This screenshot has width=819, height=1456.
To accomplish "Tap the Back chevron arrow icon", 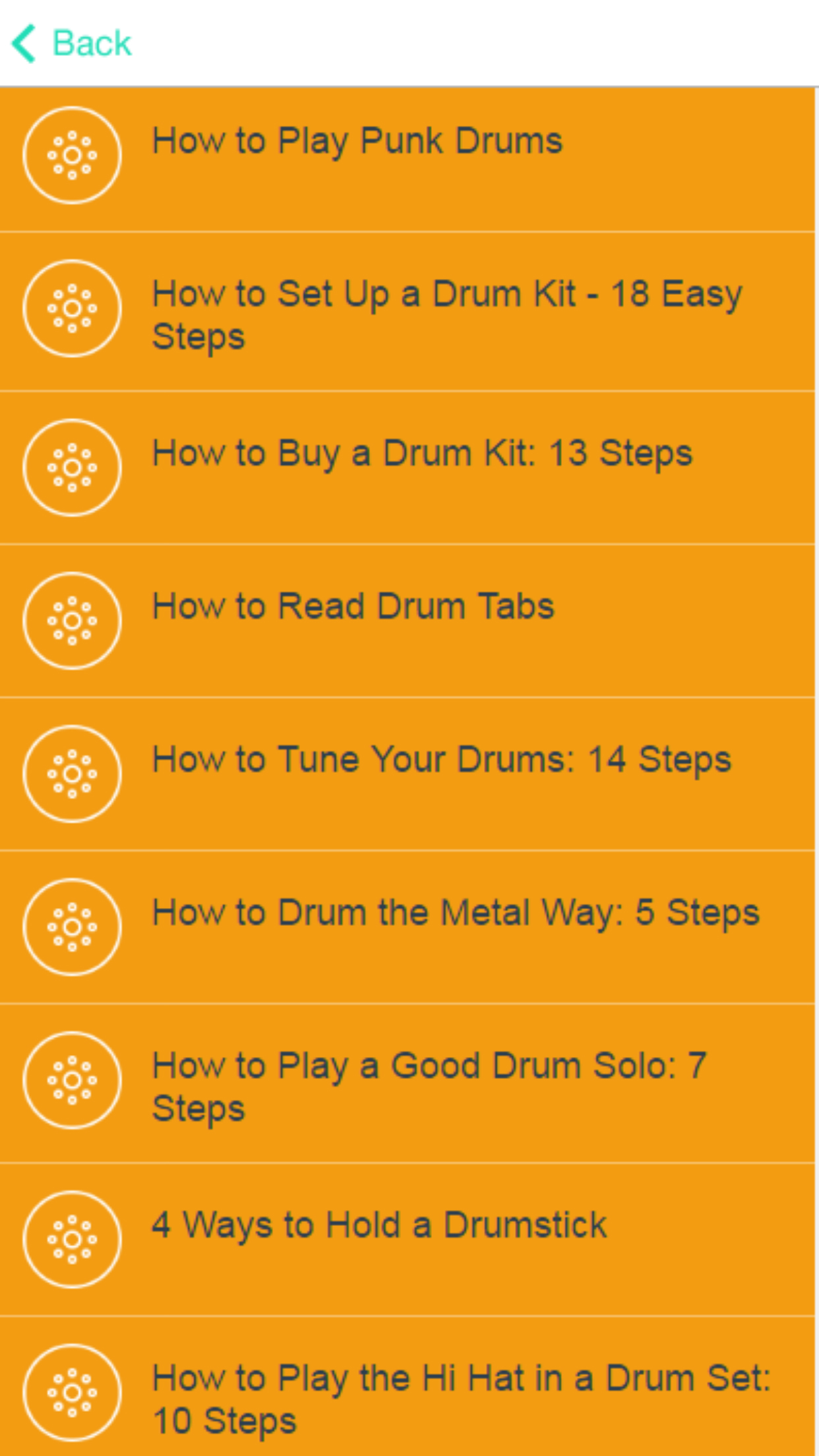I will 24,44.
